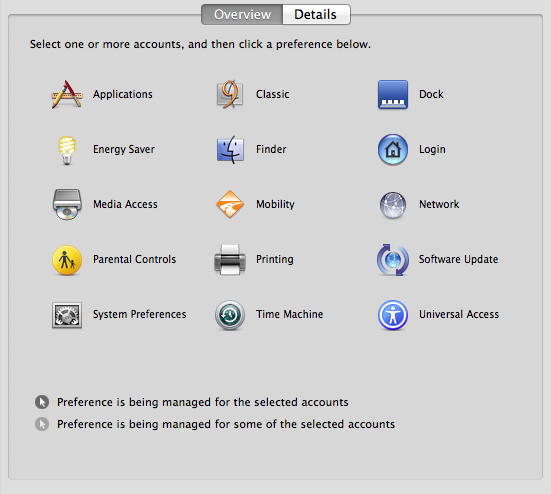Click the dark managed-preference arrow legend icon
The width and height of the screenshot is (551, 494).
(x=42, y=402)
